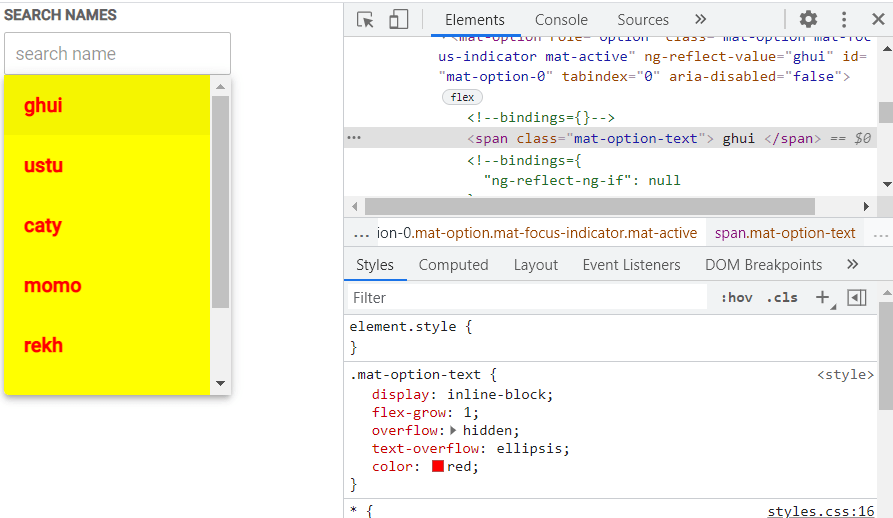Toggle the .cls classes button
Image resolution: width=893 pixels, height=518 pixels.
click(782, 298)
